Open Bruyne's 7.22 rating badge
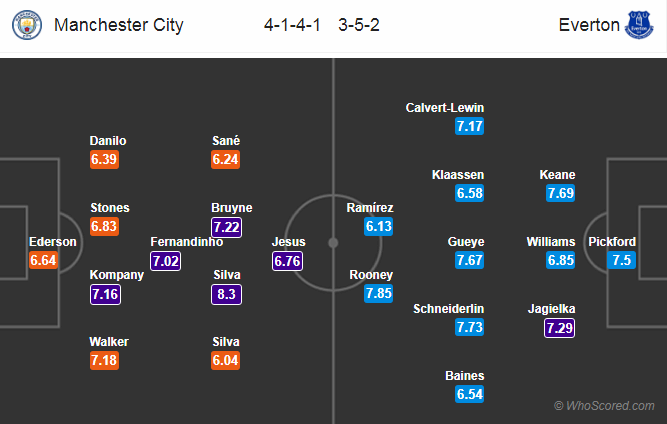 pos(226,227)
